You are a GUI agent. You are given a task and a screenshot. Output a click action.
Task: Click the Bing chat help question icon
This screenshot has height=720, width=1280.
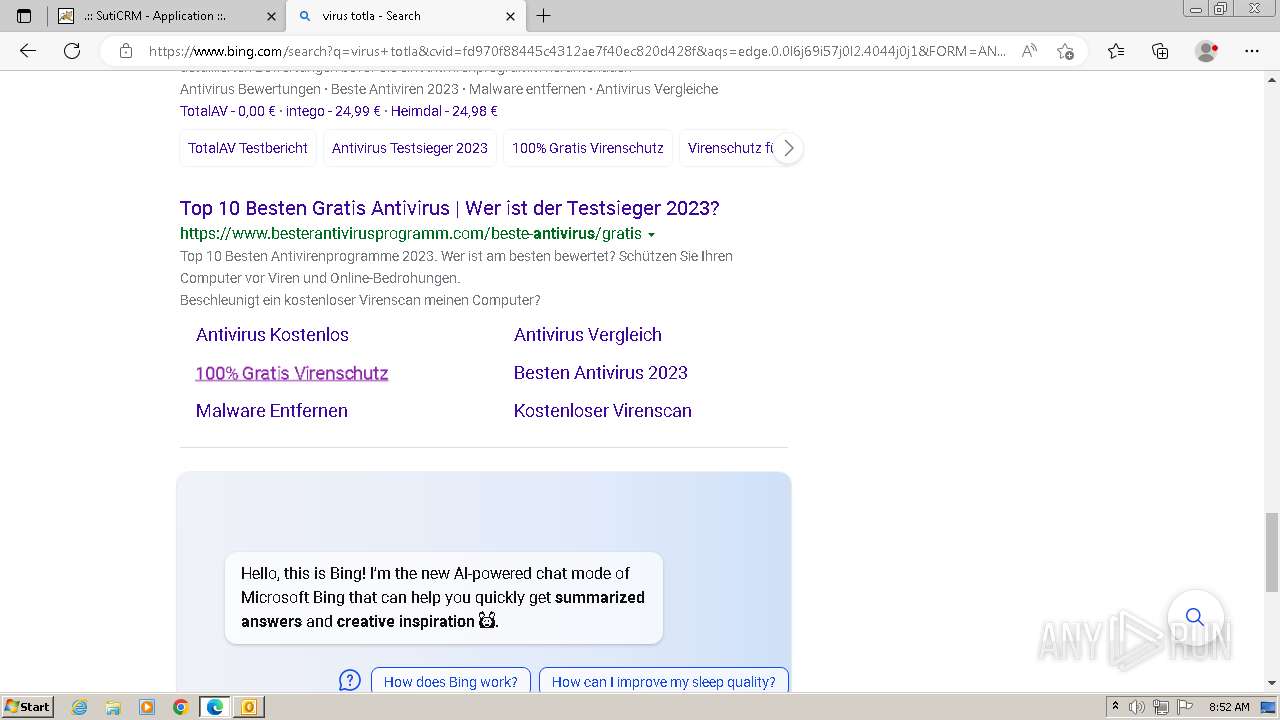point(350,681)
